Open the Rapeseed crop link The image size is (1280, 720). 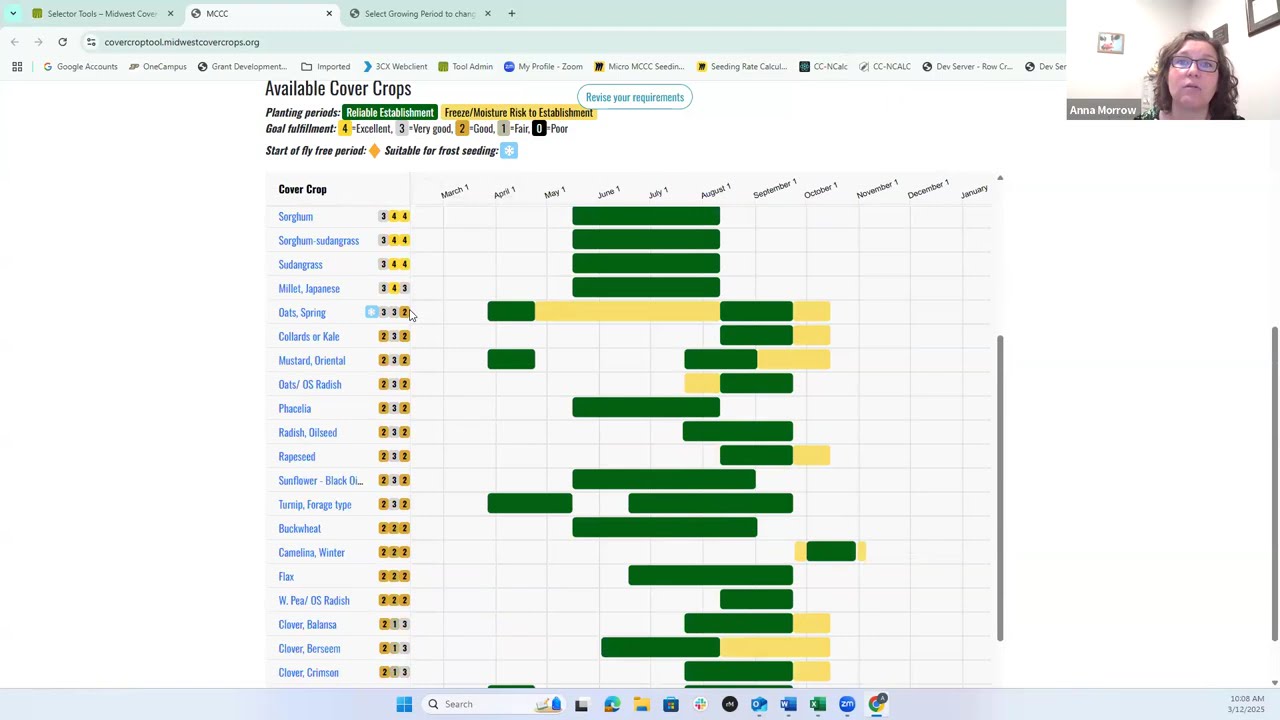click(297, 456)
